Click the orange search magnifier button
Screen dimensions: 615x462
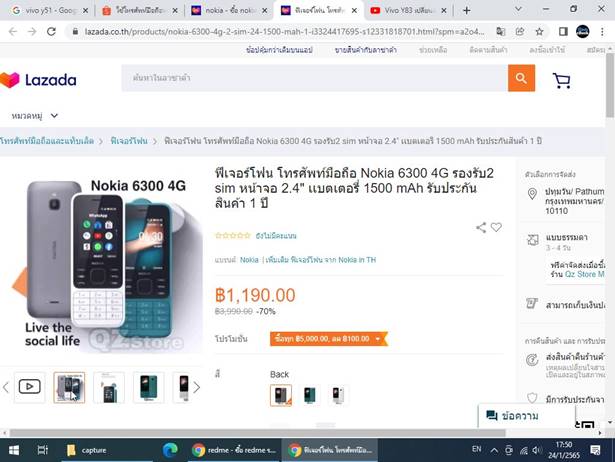pyautogui.click(x=521, y=78)
